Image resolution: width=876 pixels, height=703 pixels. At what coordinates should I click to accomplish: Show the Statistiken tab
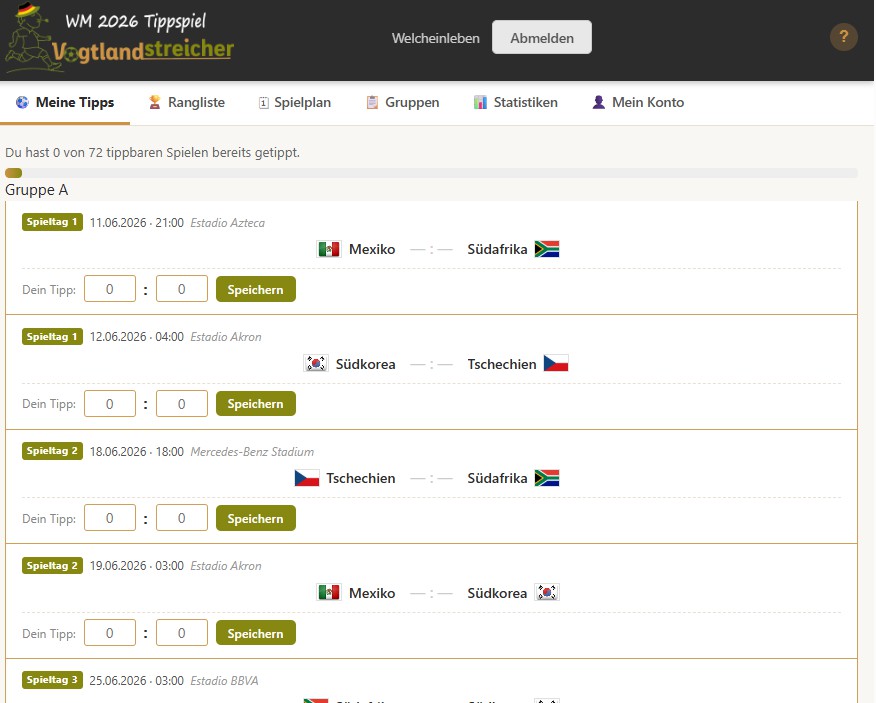tap(516, 103)
